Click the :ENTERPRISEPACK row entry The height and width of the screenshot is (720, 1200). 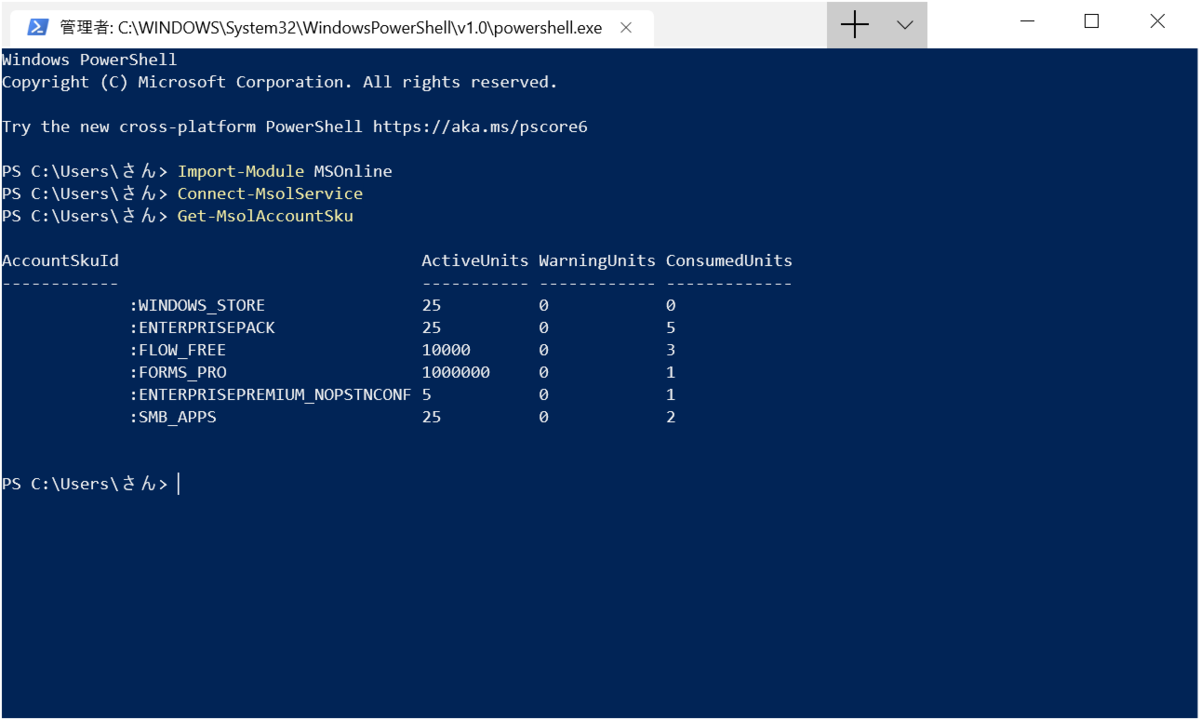pos(202,328)
